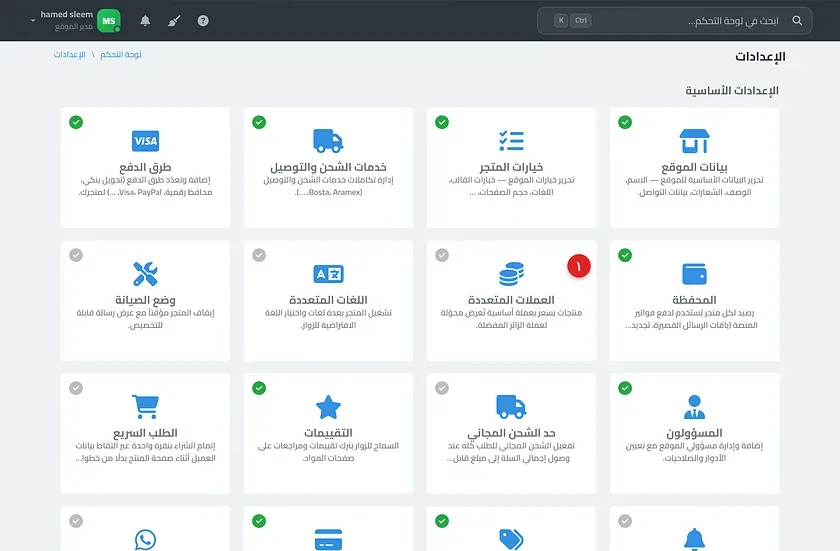
Task: Click the hamed sleem user name
Action: pyautogui.click(x=66, y=14)
